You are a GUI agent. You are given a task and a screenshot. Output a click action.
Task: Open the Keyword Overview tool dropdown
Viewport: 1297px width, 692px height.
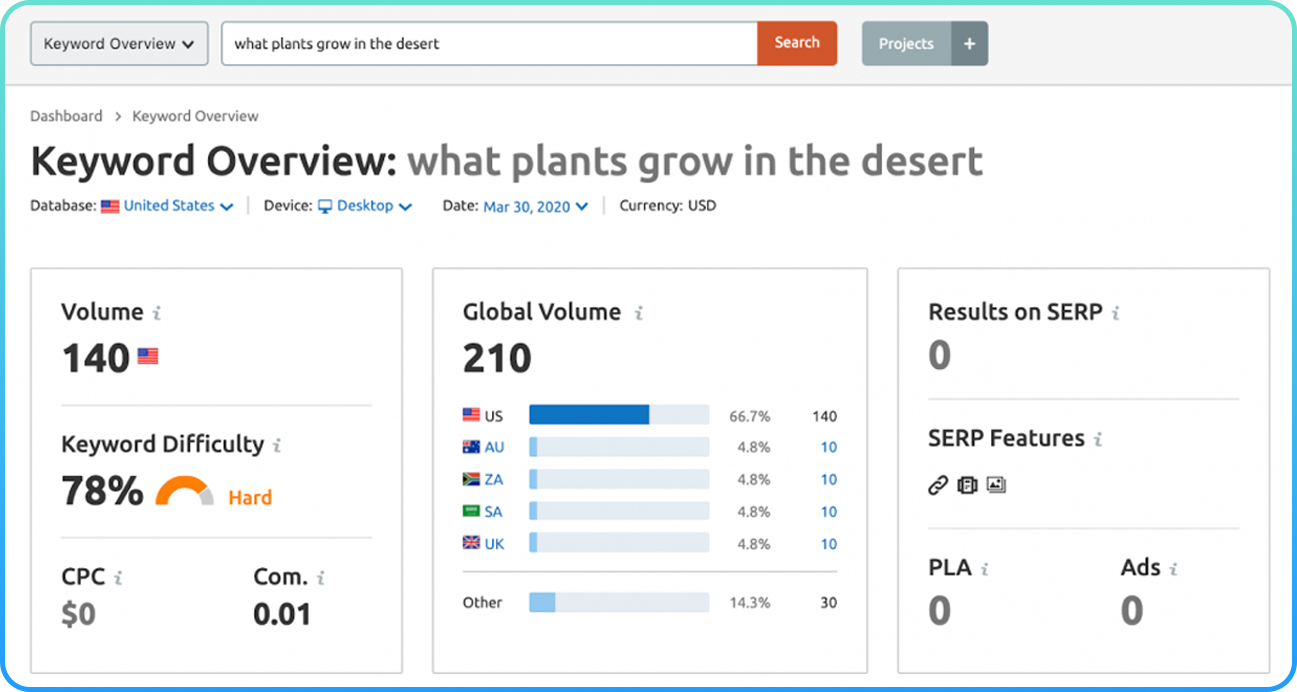click(x=119, y=44)
